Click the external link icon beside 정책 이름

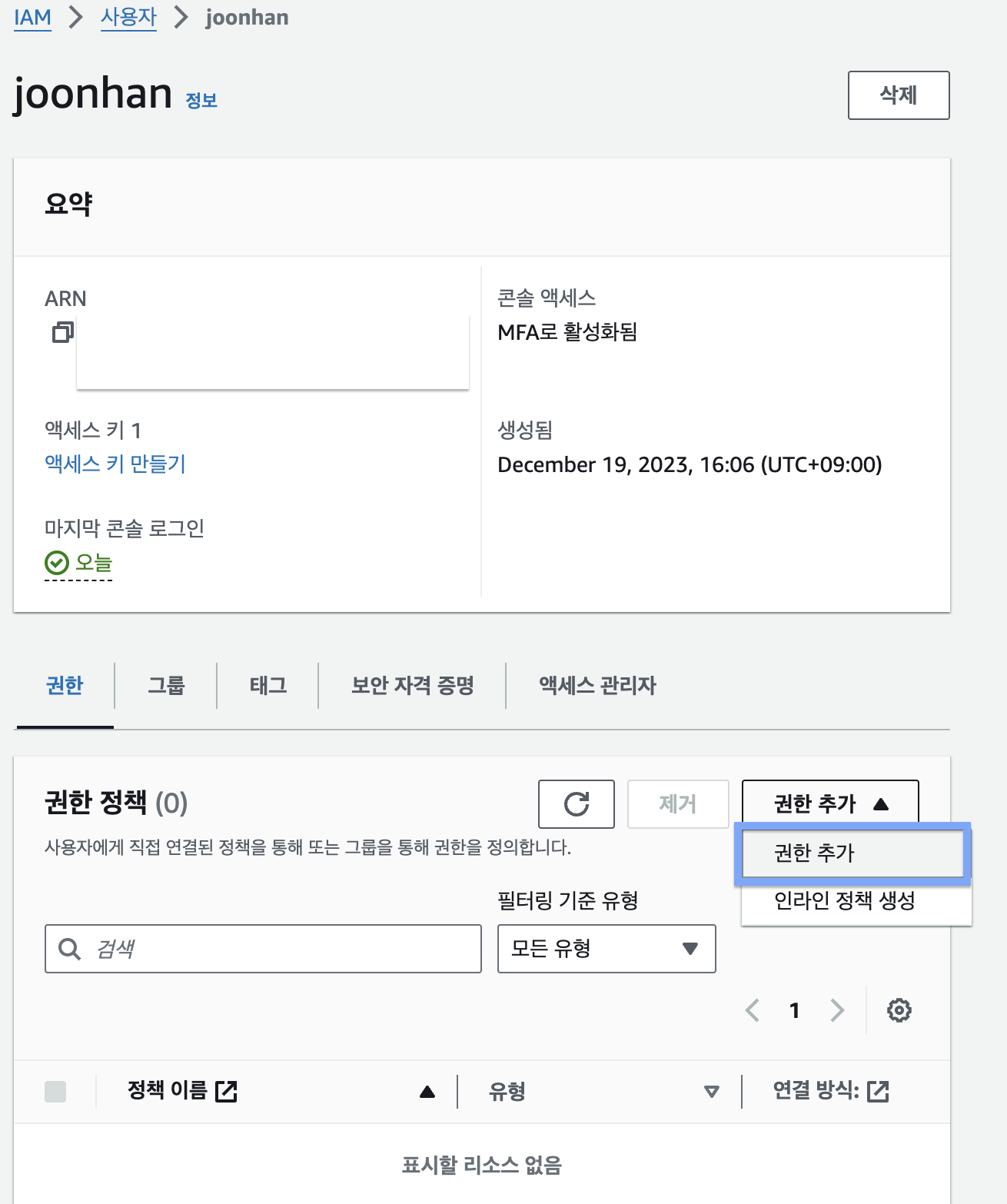pos(226,1091)
